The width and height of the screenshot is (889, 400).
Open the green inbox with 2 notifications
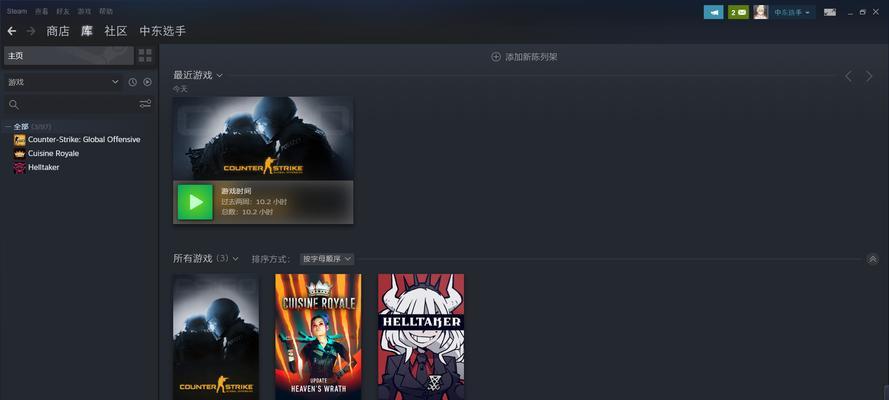click(x=738, y=12)
